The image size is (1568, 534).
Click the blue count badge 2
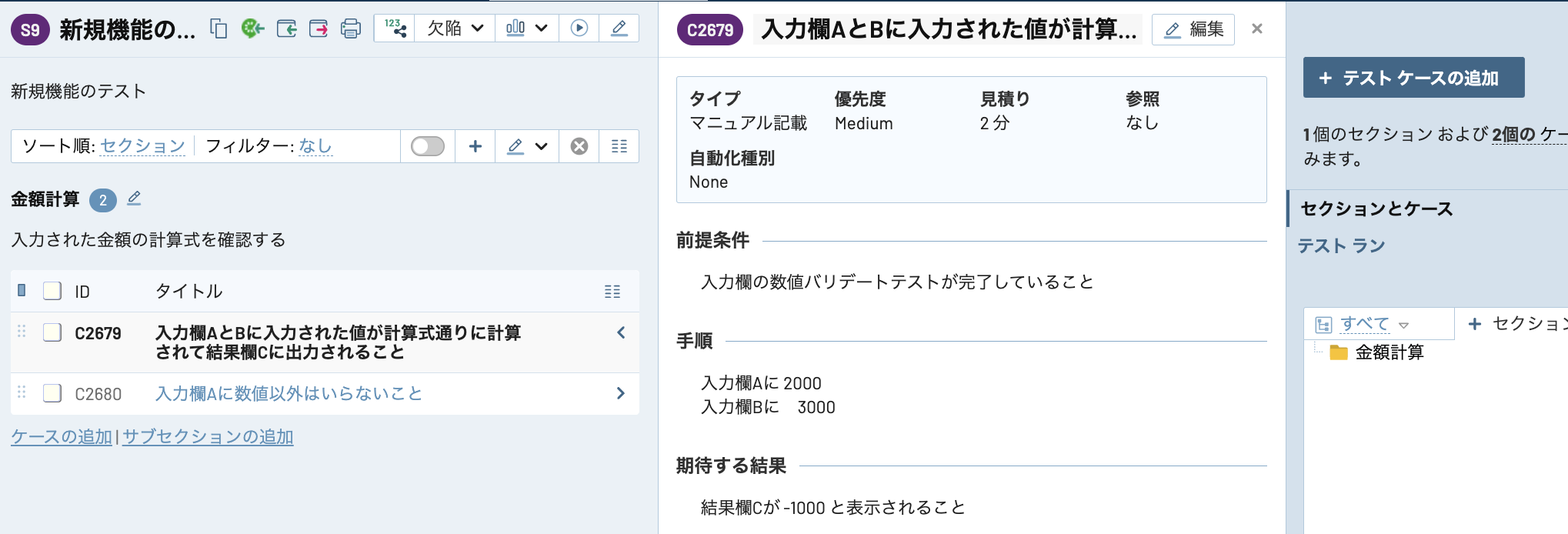pos(103,200)
